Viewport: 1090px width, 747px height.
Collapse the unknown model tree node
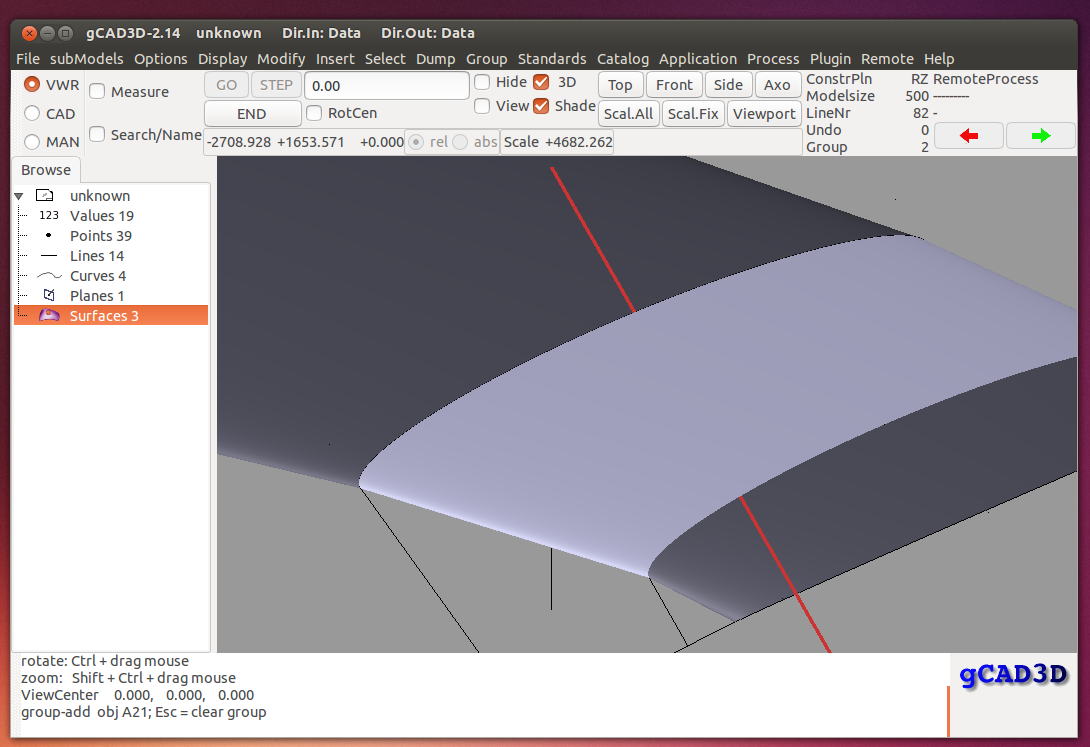[19, 196]
